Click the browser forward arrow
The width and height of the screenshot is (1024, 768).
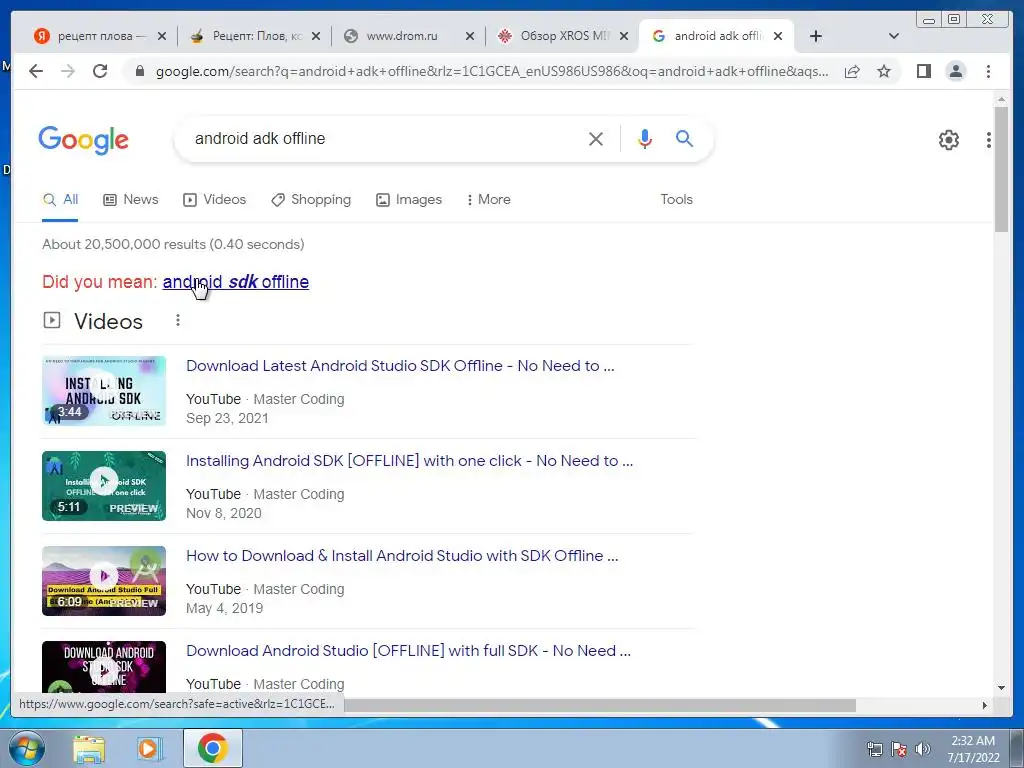point(68,71)
